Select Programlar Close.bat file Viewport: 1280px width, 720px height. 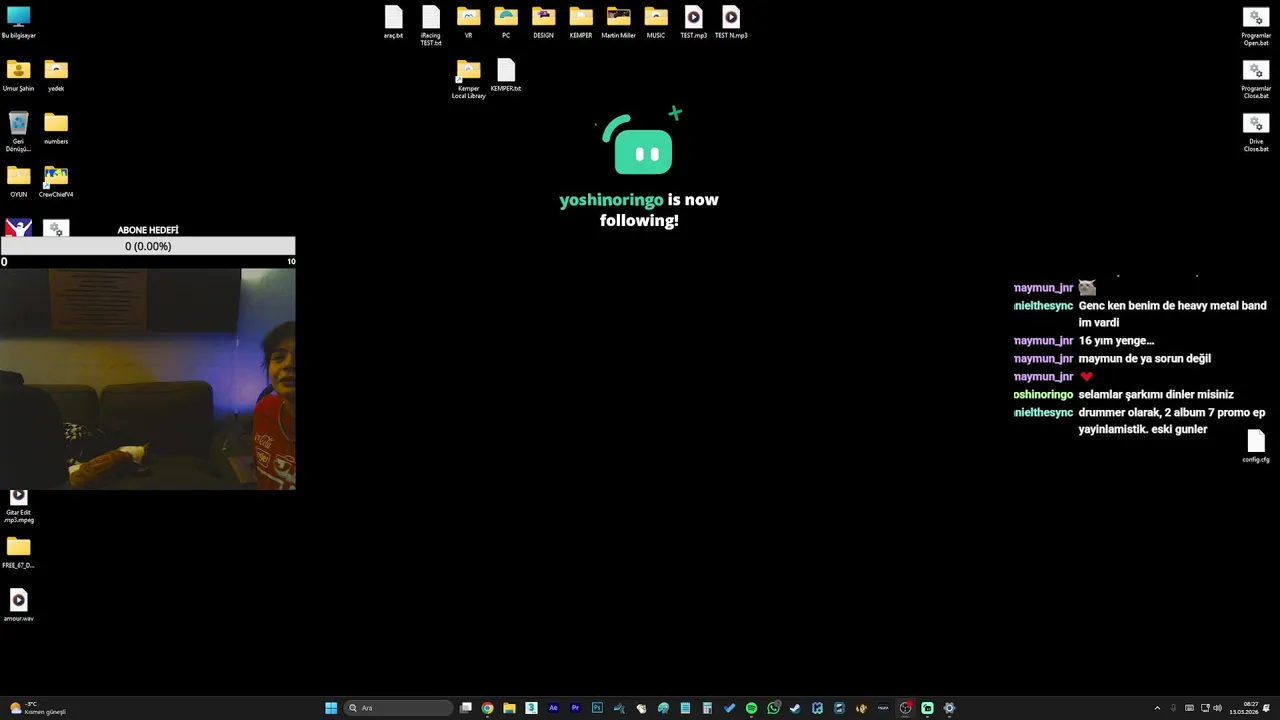coord(1256,78)
